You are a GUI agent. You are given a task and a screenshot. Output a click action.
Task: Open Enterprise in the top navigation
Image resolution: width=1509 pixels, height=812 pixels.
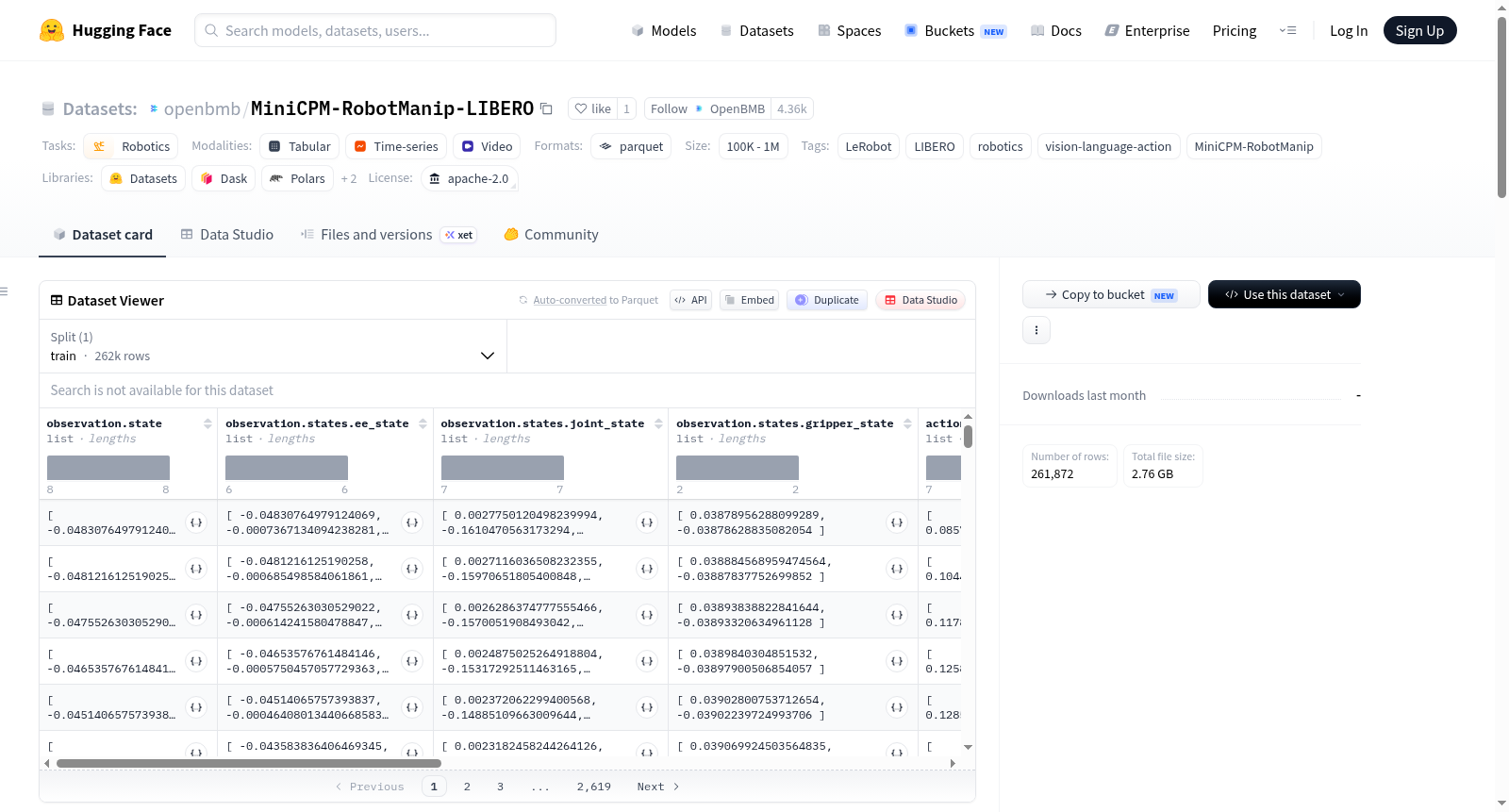click(1147, 31)
